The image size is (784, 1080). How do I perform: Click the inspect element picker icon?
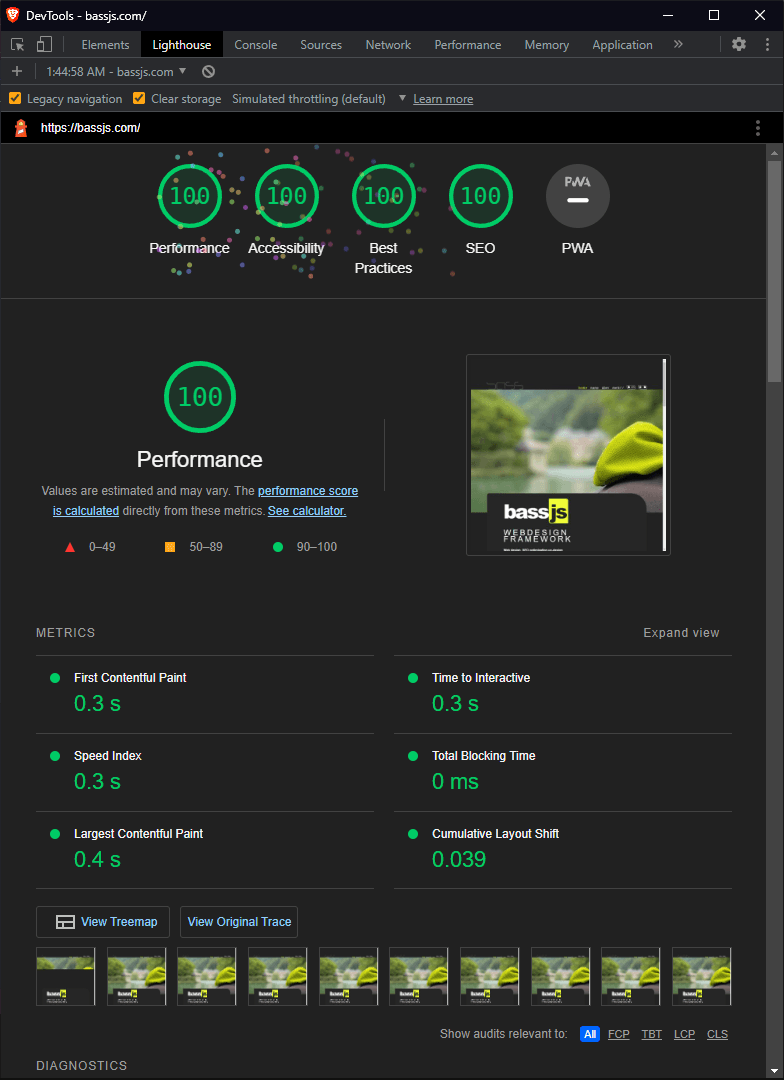[18, 45]
